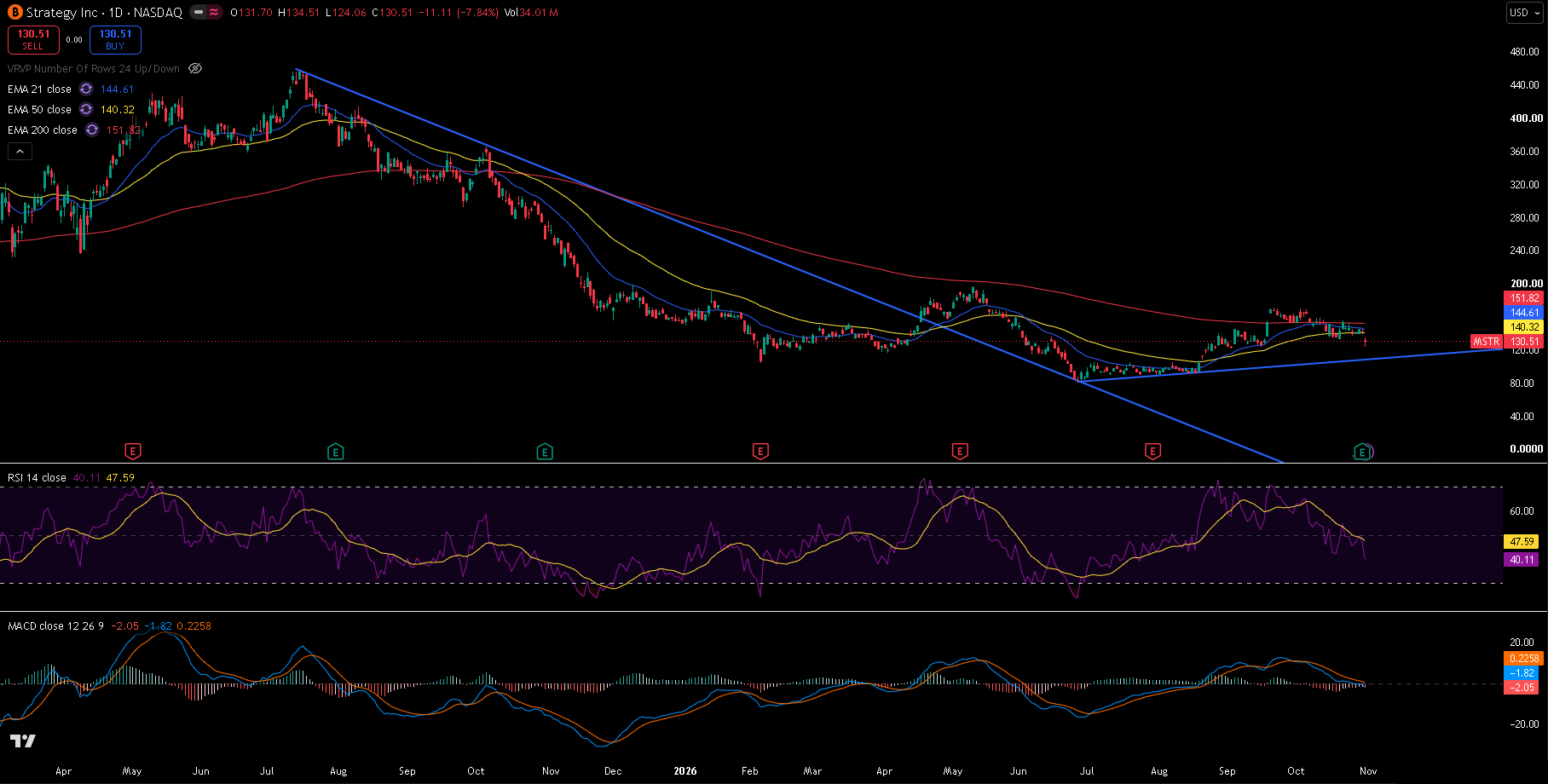1548x784 pixels.
Task: Click the 0.2258 MACD axis label
Action: point(1524,658)
